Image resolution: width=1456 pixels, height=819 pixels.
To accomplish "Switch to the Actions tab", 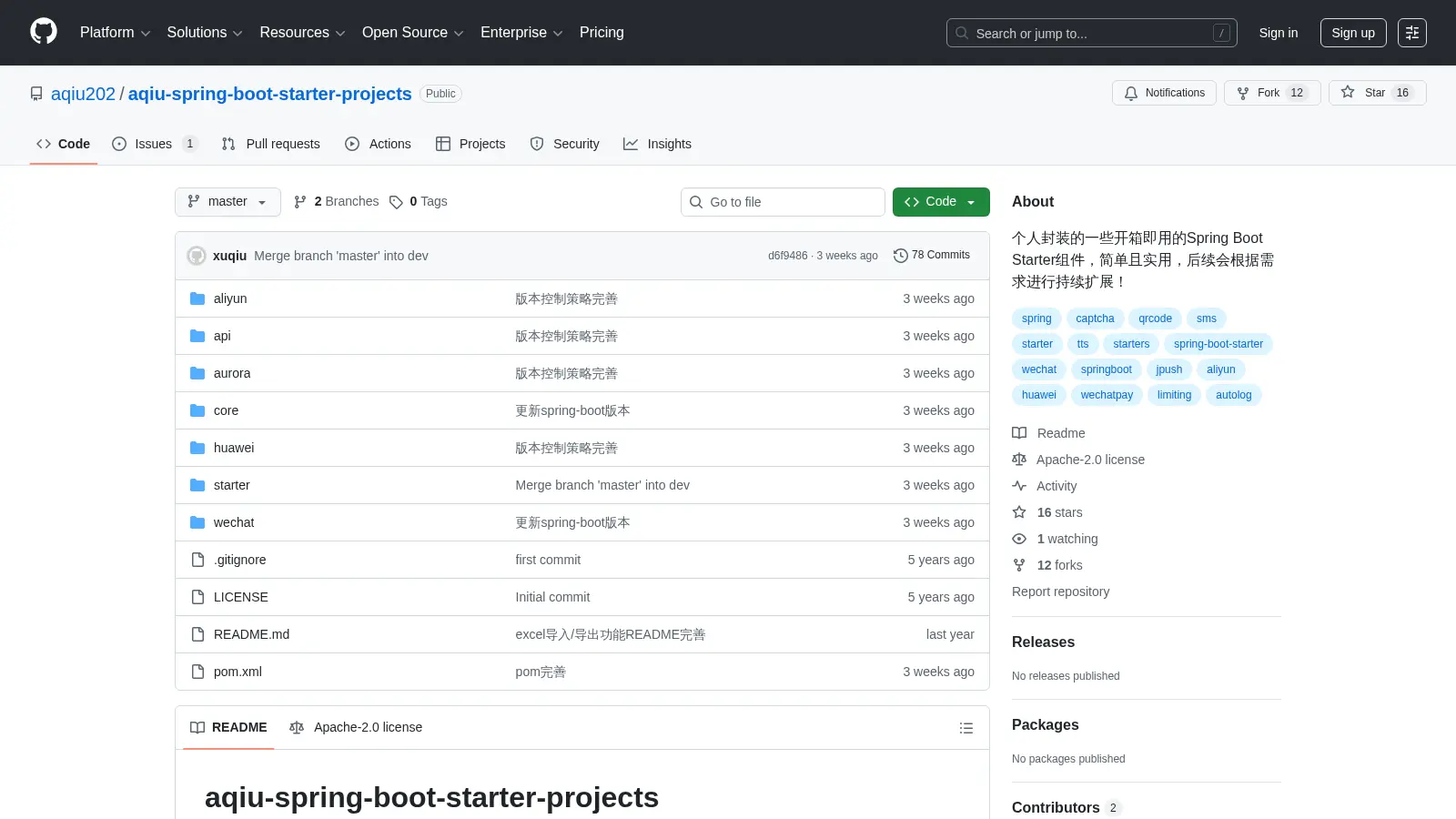I will point(378,144).
